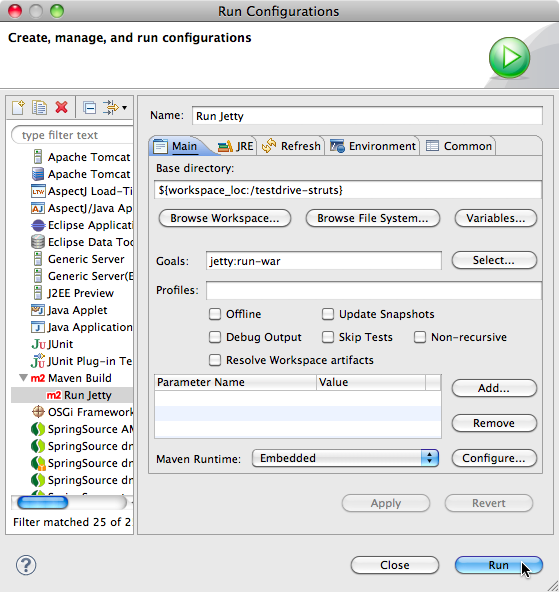Click the Base directory text field
This screenshot has height=592, width=559.
348,190
